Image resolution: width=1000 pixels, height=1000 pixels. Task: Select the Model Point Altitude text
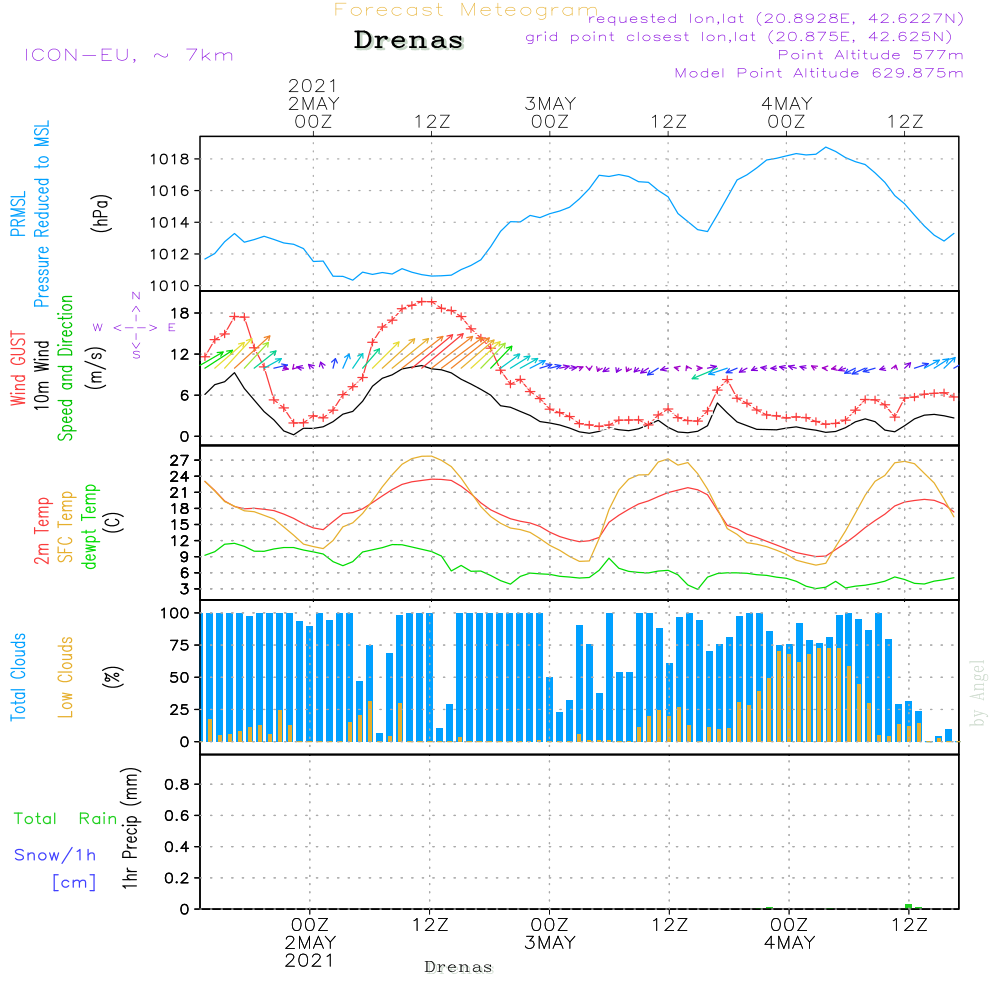[x=819, y=73]
